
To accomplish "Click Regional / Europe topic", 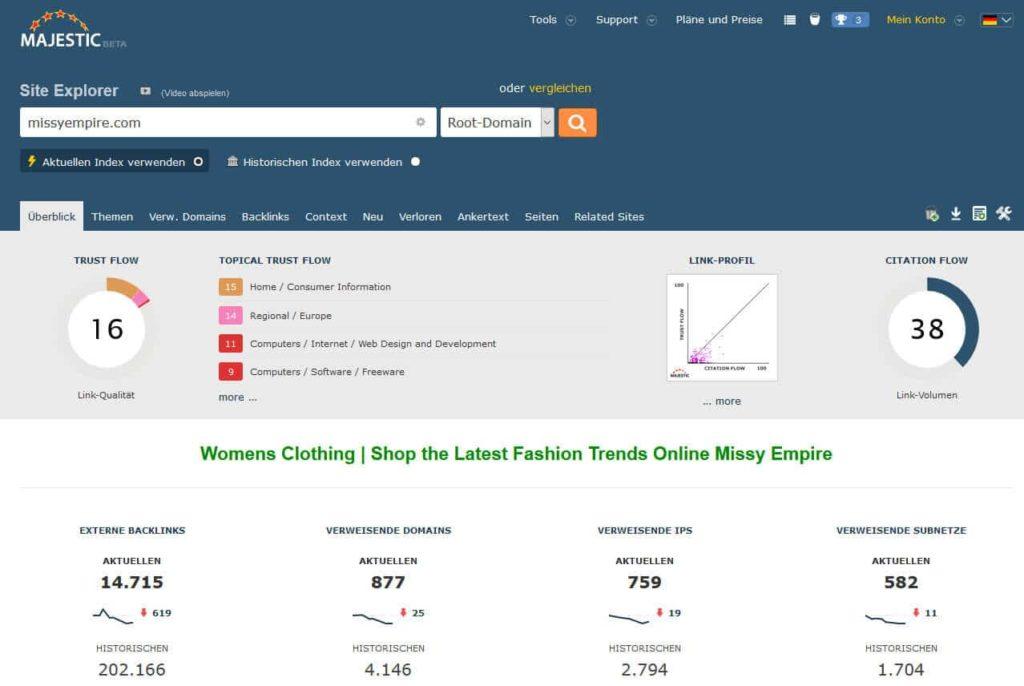I will click(291, 316).
